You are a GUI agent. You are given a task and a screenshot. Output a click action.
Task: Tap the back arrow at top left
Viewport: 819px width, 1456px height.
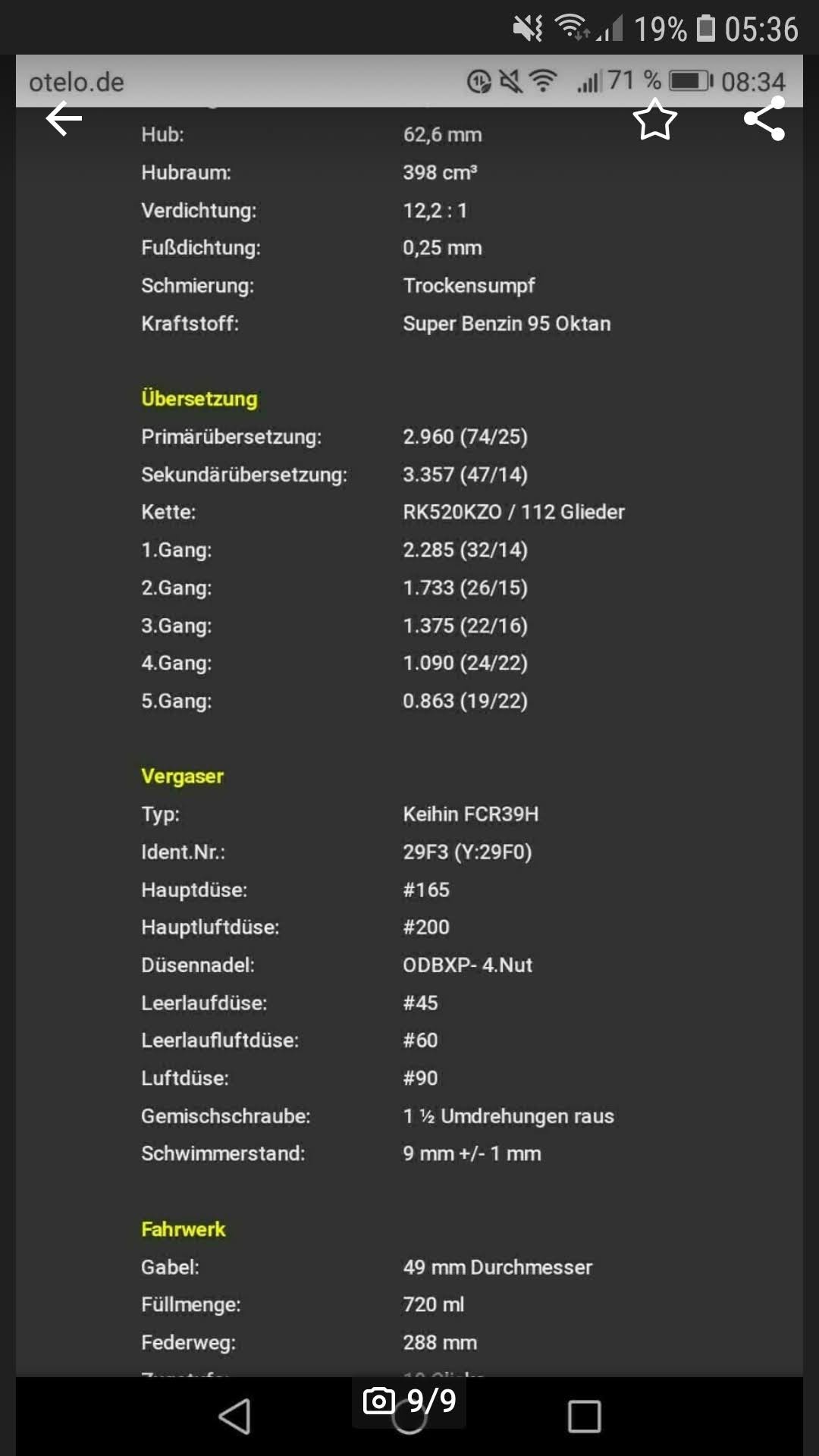coord(64,119)
